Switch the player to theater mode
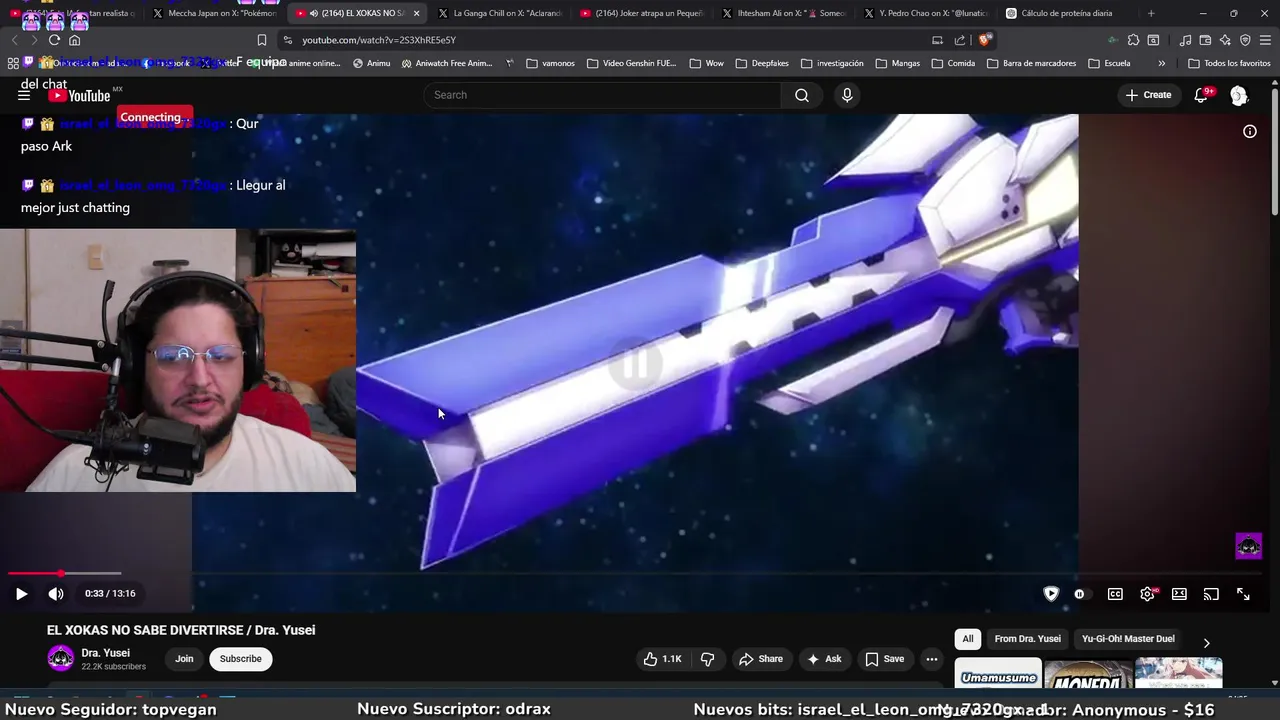This screenshot has width=1280, height=720. click(1179, 594)
